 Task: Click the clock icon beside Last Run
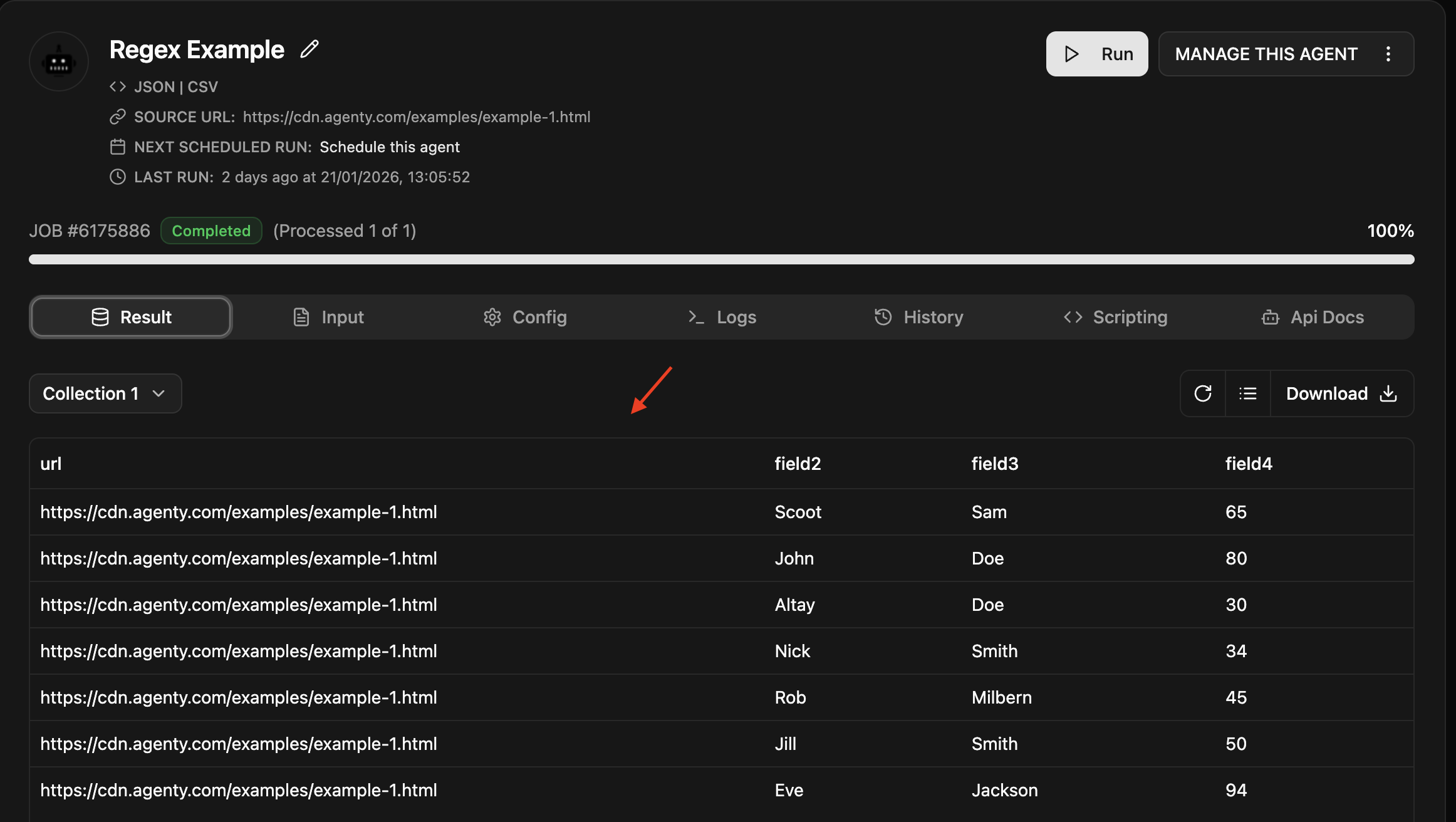click(x=117, y=177)
